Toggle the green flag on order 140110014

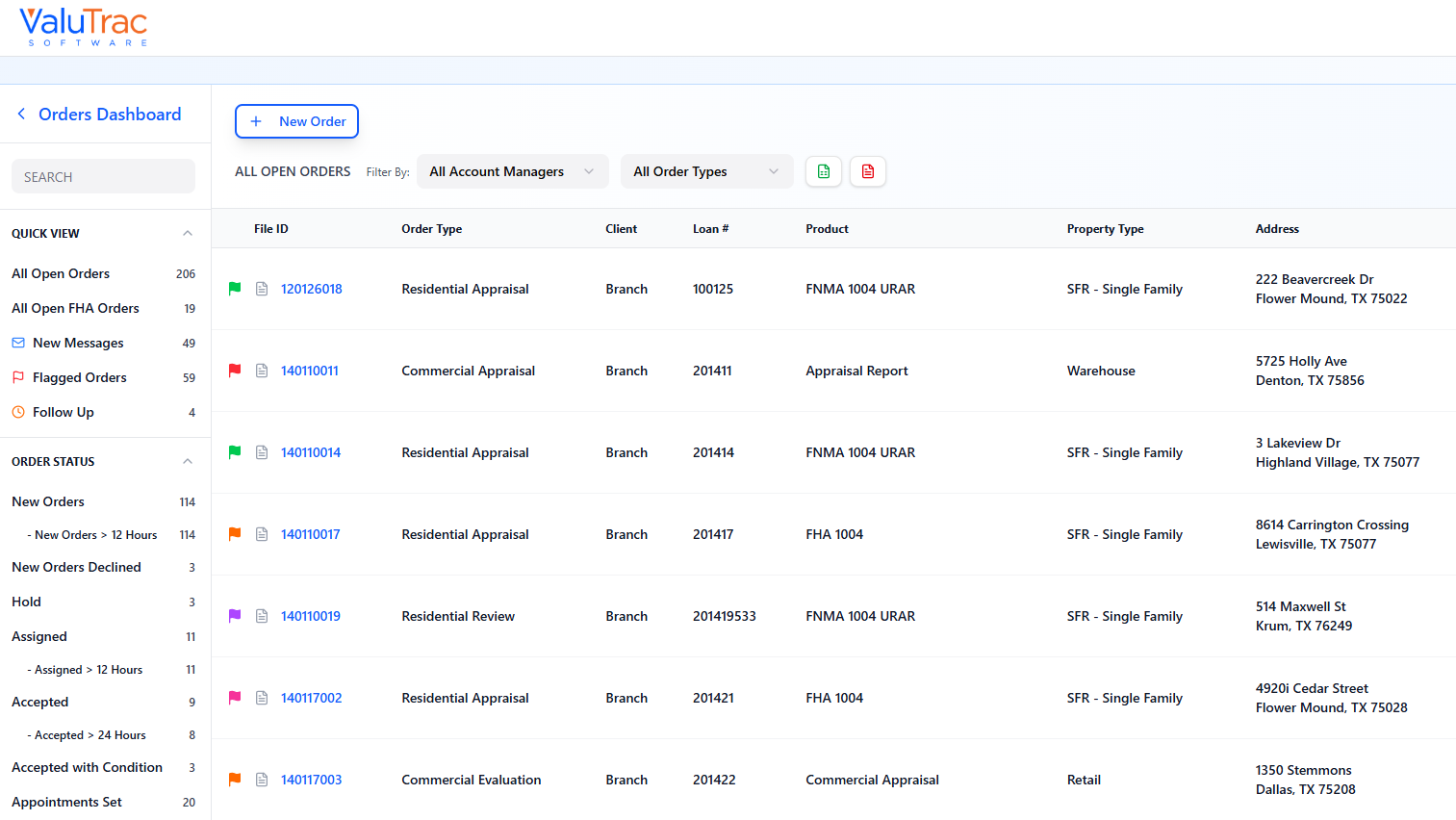pos(236,451)
